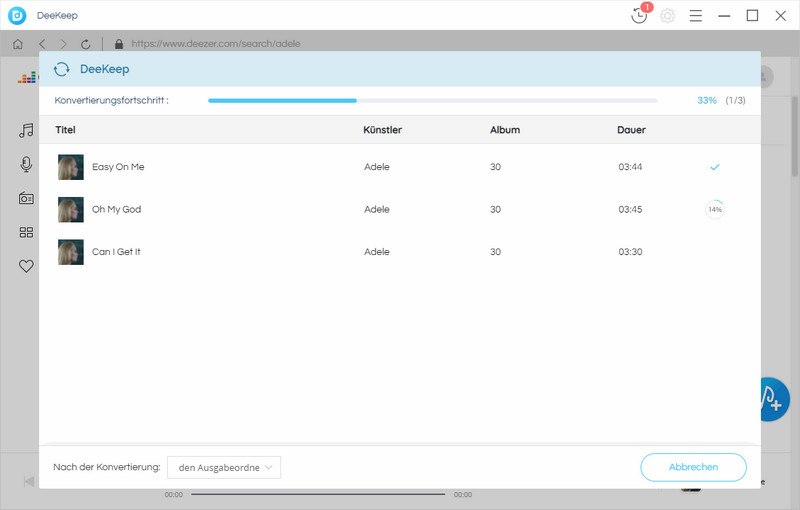Click the conversion progress bar
The image size is (800, 510).
[433, 100]
